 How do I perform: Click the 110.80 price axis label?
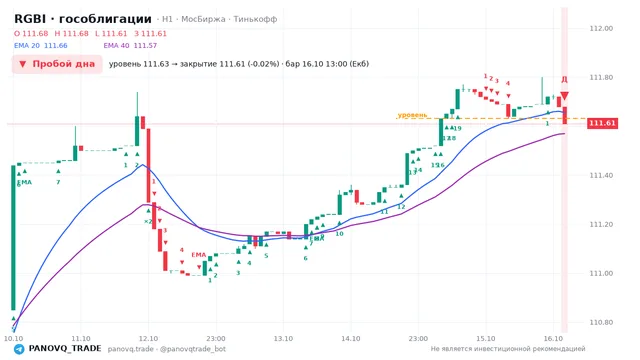601,322
